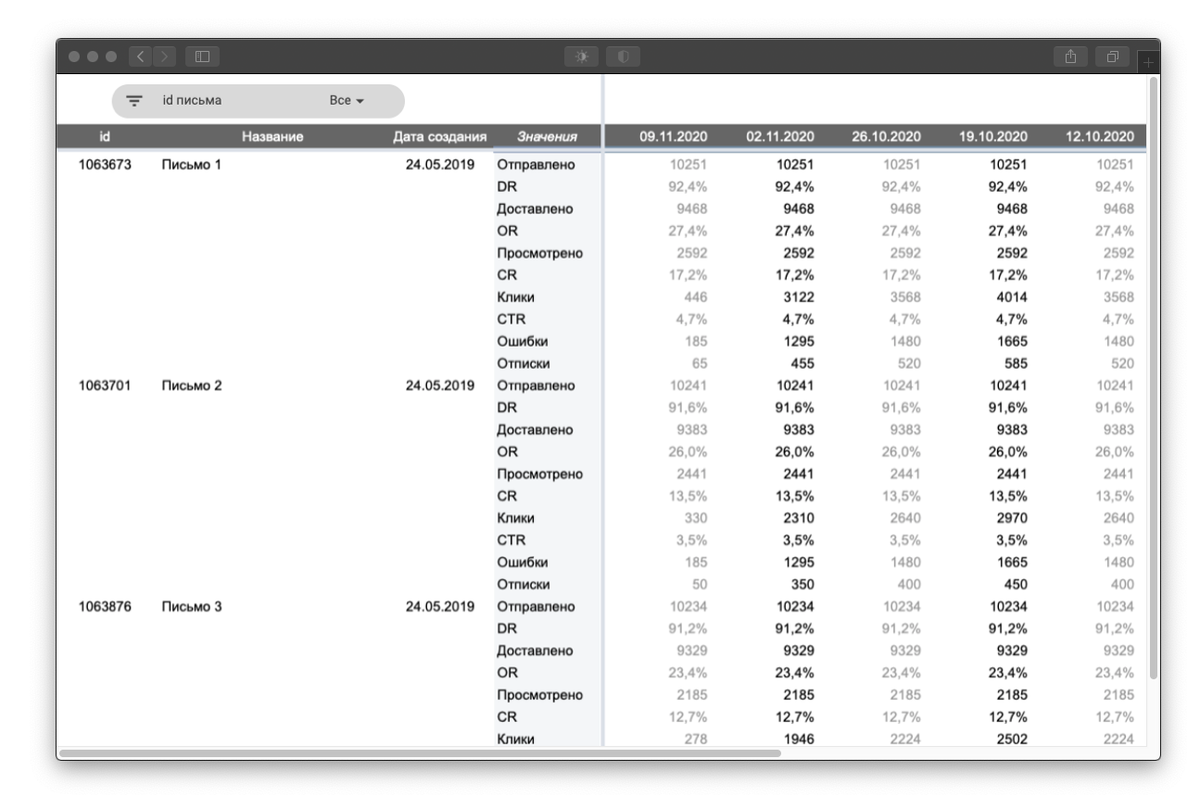The width and height of the screenshot is (1200, 809).
Task: Click the unsubscribes value 350
Action: [x=801, y=585]
